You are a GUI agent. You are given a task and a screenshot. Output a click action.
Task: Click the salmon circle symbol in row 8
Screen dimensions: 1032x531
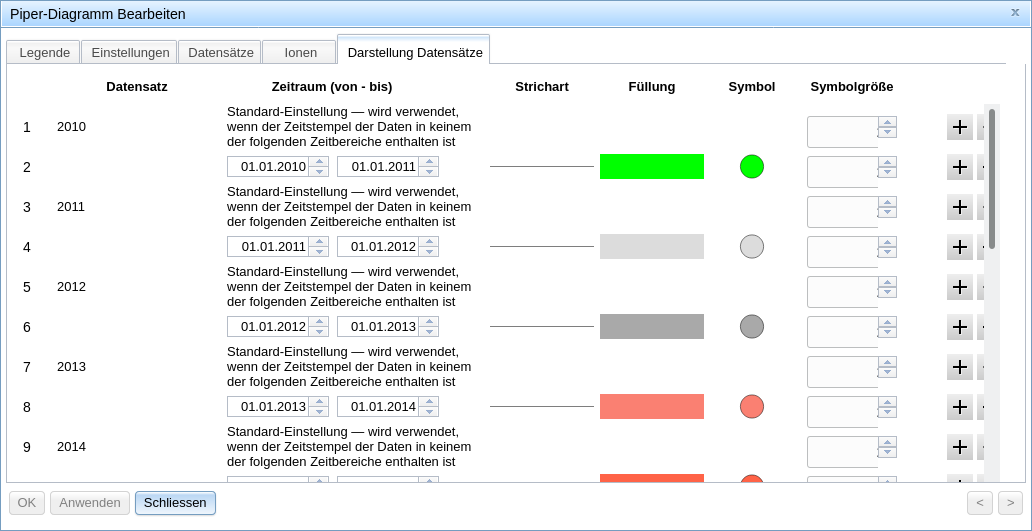tap(752, 407)
